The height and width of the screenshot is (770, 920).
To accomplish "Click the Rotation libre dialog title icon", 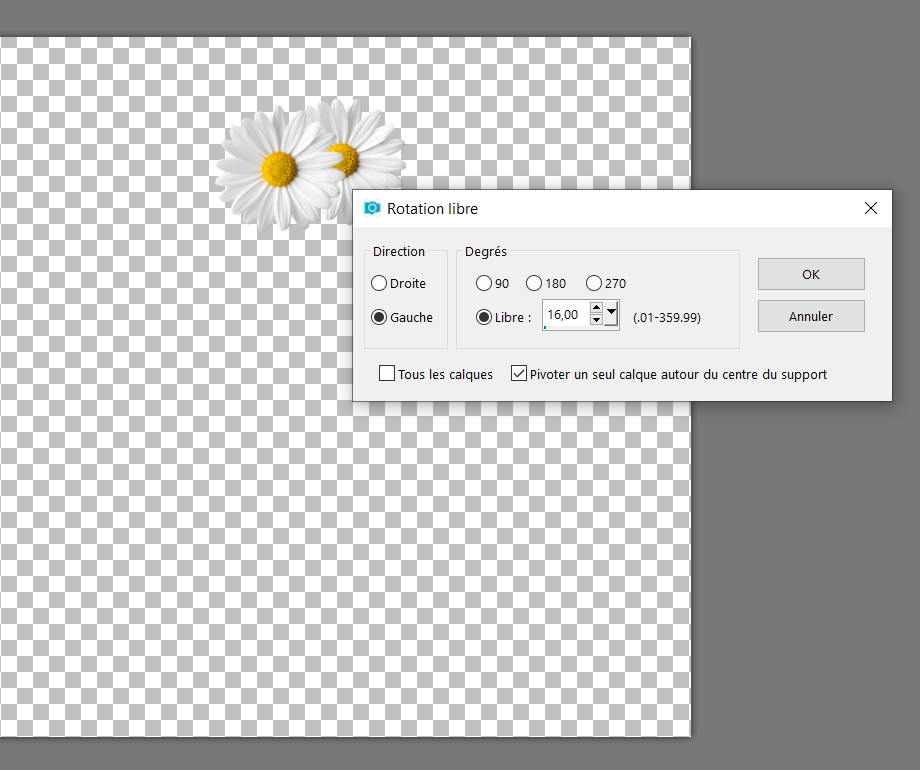I will [372, 209].
